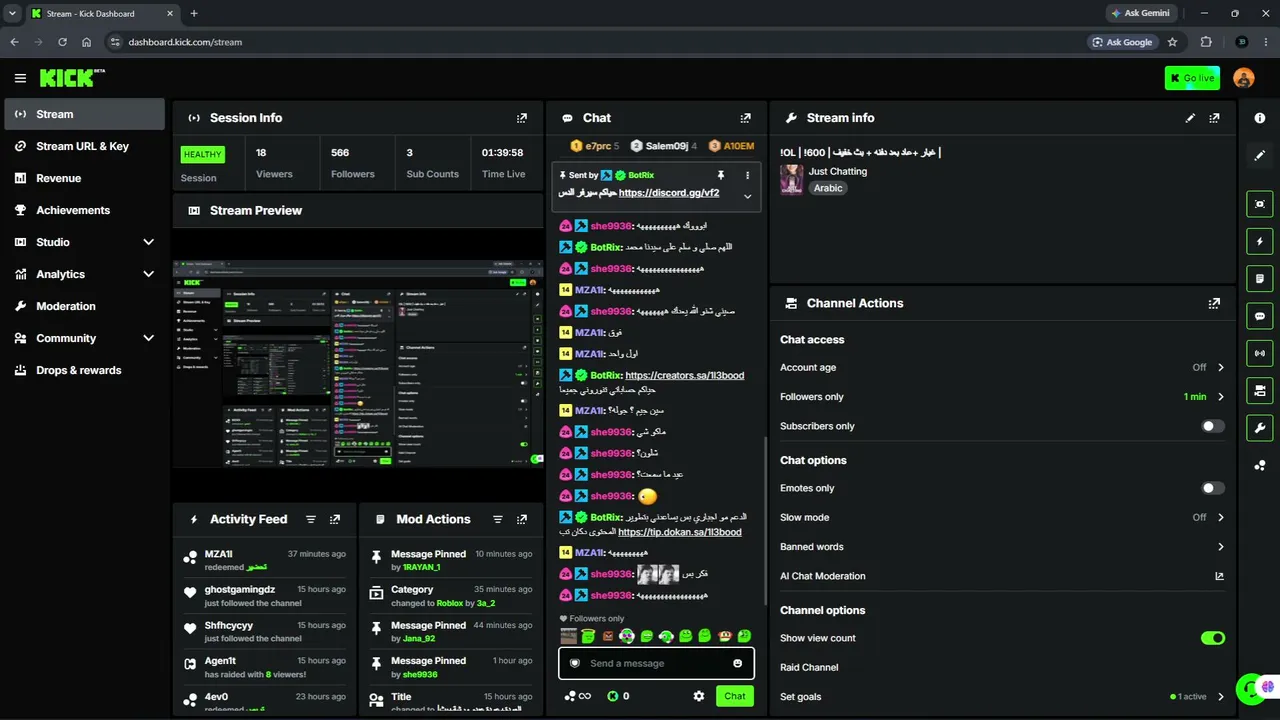Open Drops & rewards page

tap(85, 370)
